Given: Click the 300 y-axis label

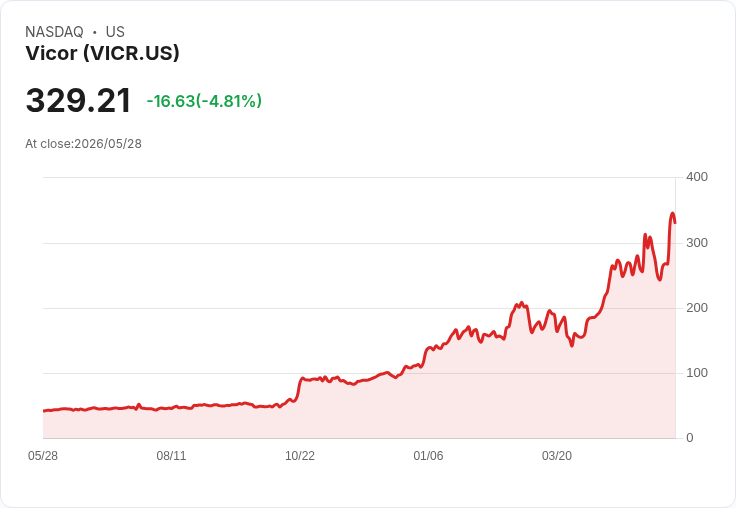Looking at the screenshot, I should [x=697, y=243].
